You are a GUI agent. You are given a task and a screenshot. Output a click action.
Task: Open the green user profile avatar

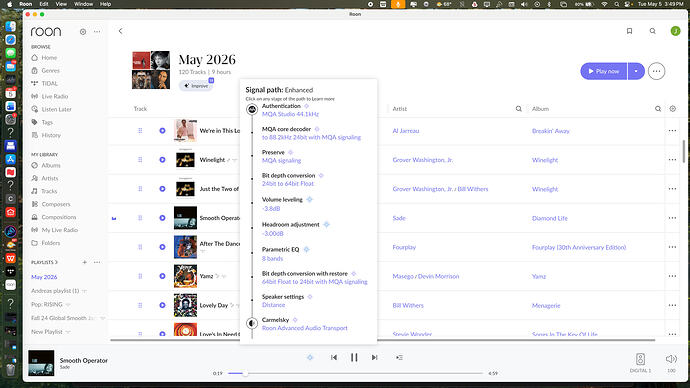coord(675,31)
